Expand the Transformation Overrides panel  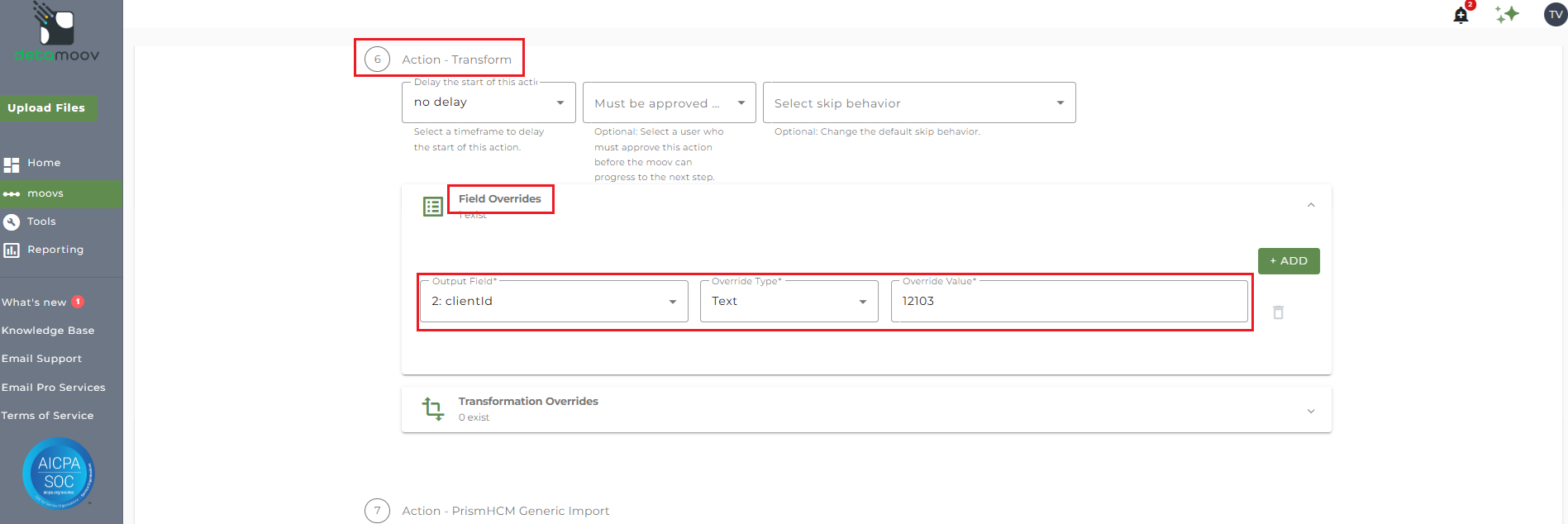pyautogui.click(x=1311, y=411)
